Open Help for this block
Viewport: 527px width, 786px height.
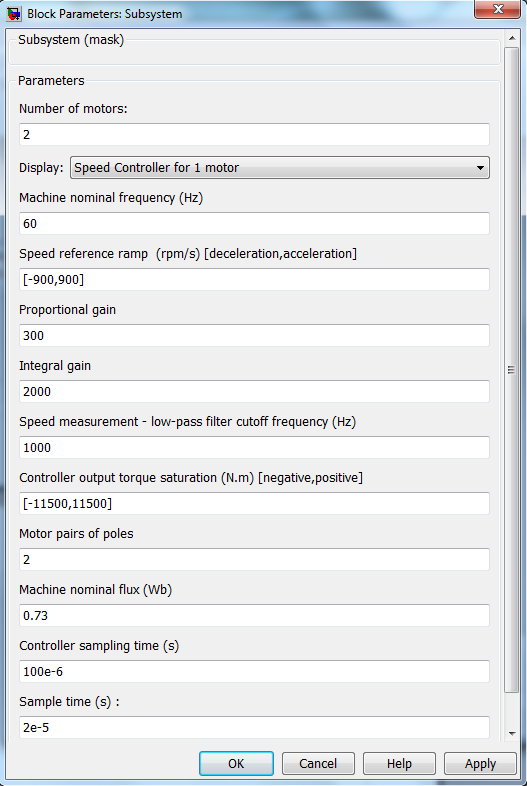[x=399, y=763]
